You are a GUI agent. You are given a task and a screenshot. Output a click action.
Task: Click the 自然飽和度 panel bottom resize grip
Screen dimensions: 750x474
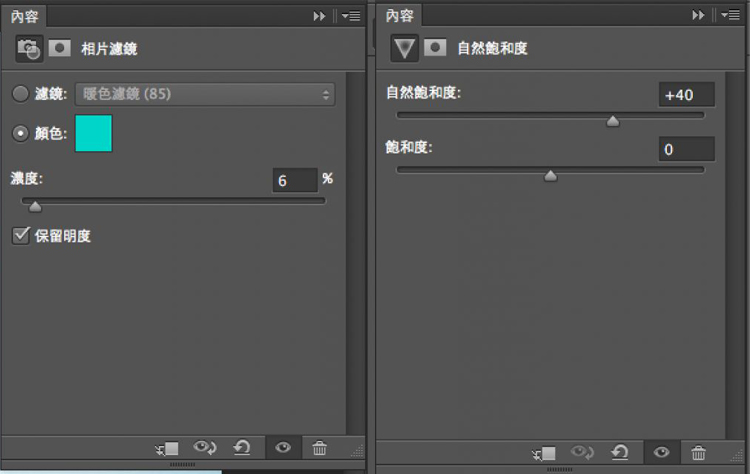[559, 469]
